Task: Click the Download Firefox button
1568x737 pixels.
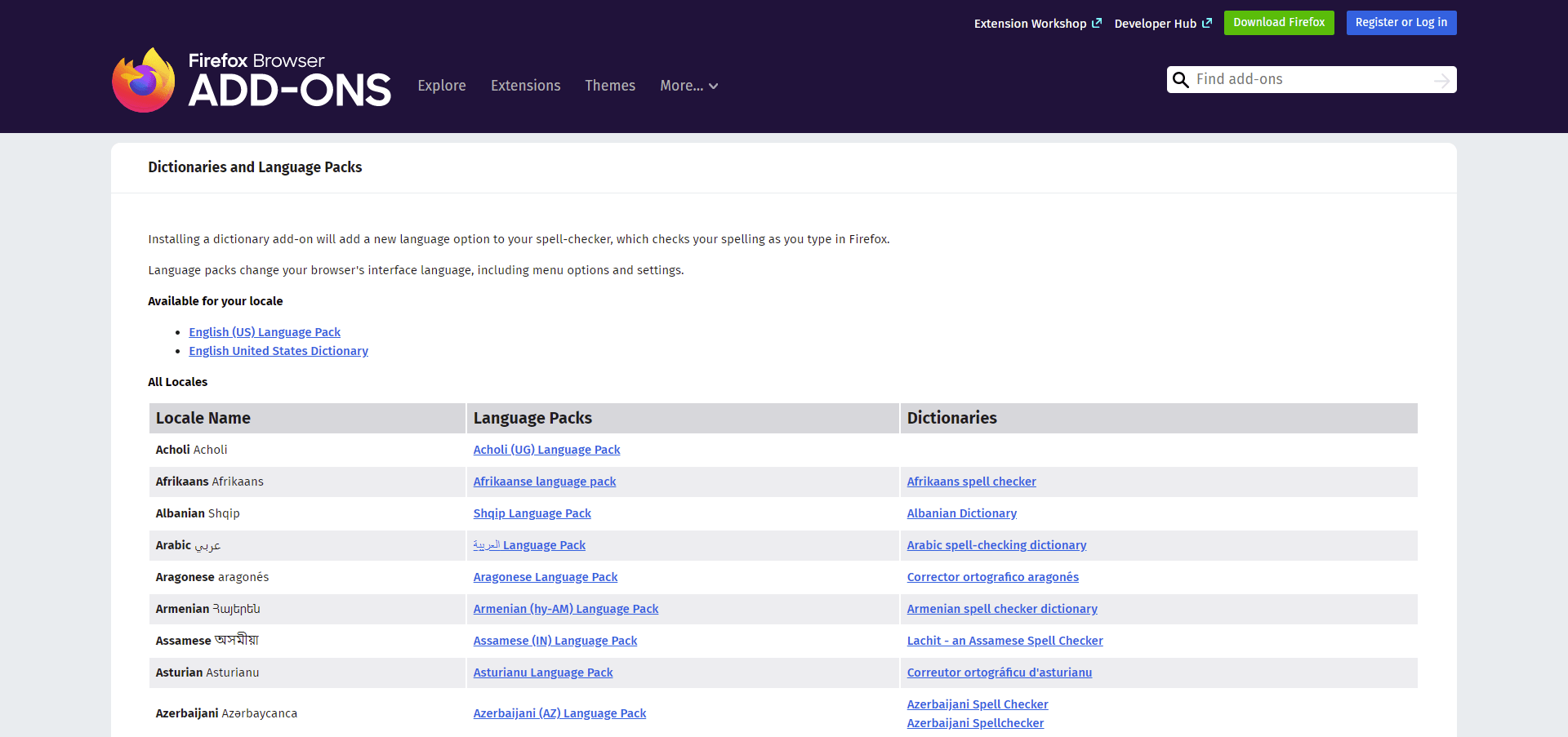Action: pos(1279,23)
